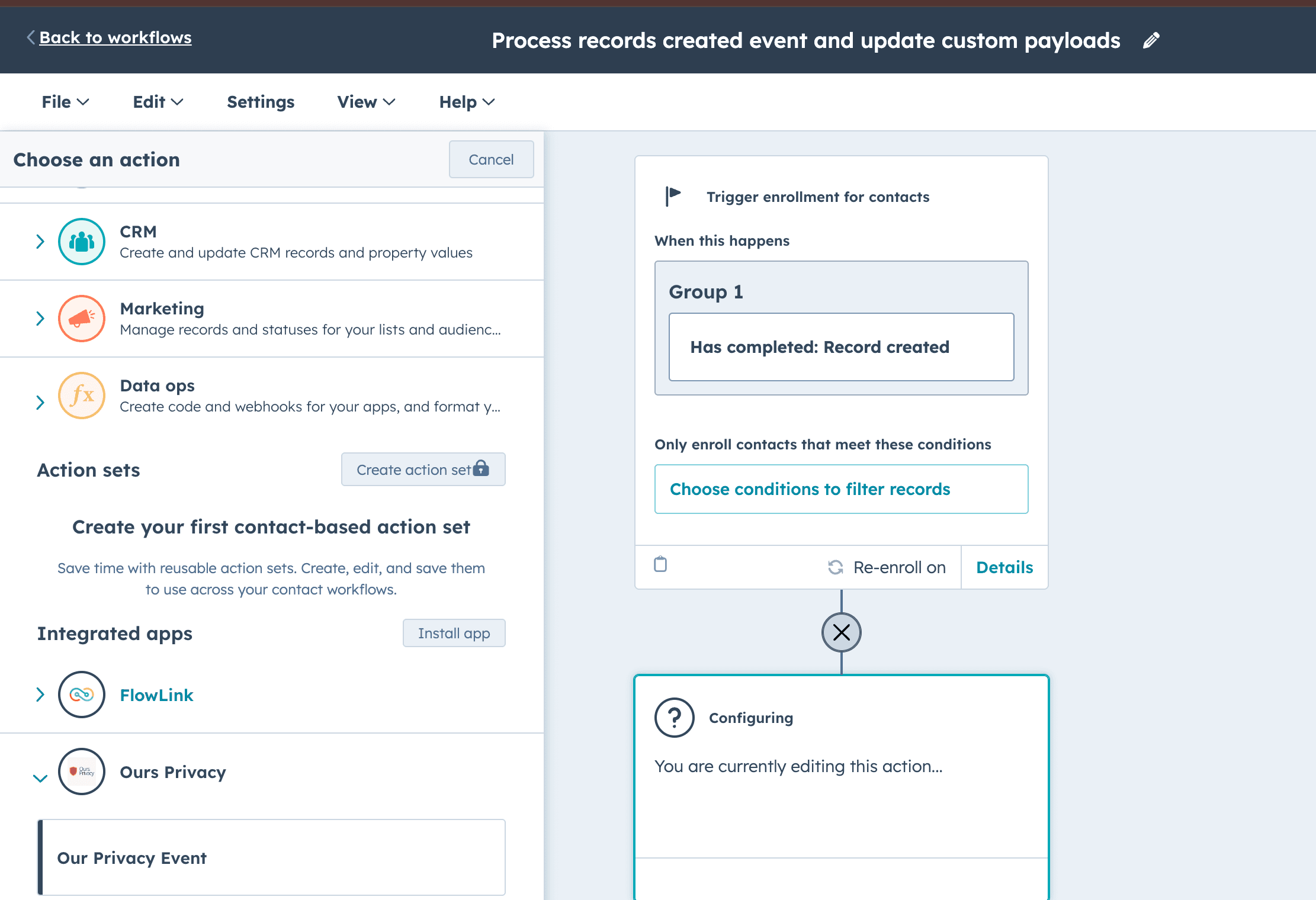Open the View dropdown menu
The width and height of the screenshot is (1316, 900).
coord(365,102)
